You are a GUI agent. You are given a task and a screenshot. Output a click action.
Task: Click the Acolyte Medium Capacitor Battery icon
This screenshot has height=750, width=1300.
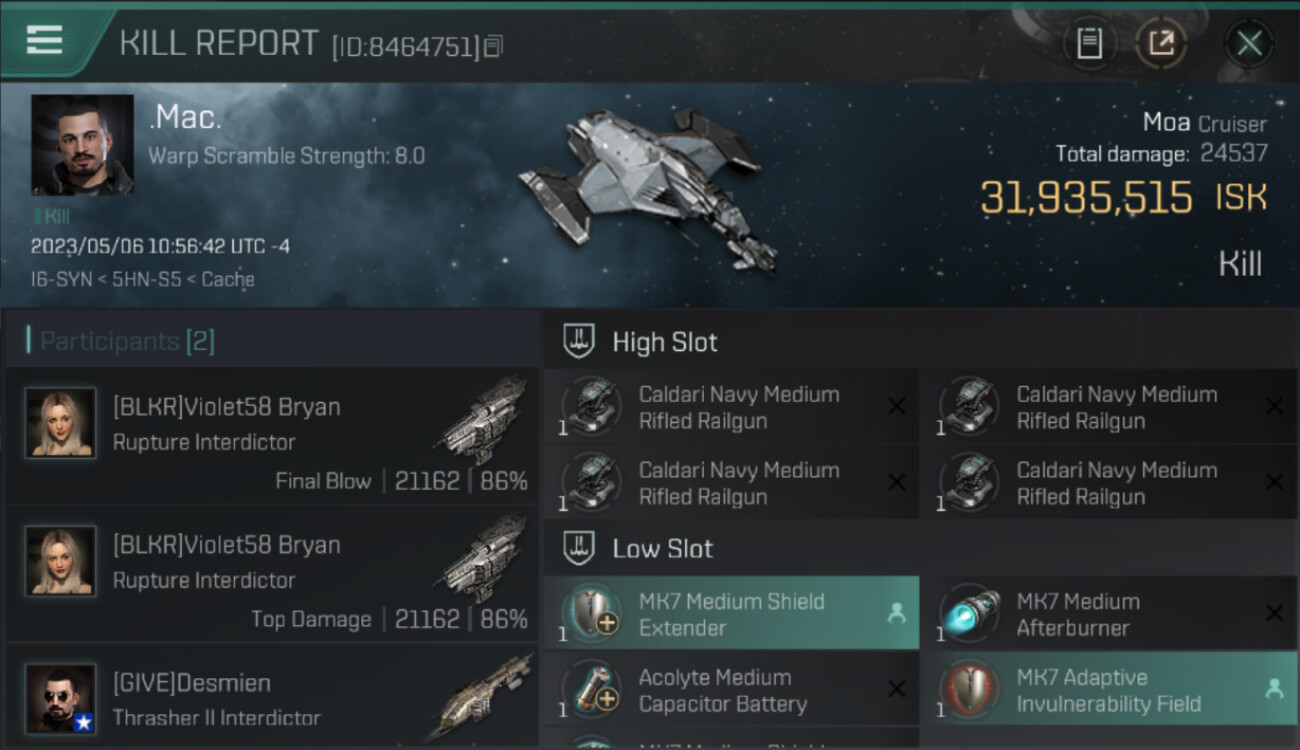[593, 690]
